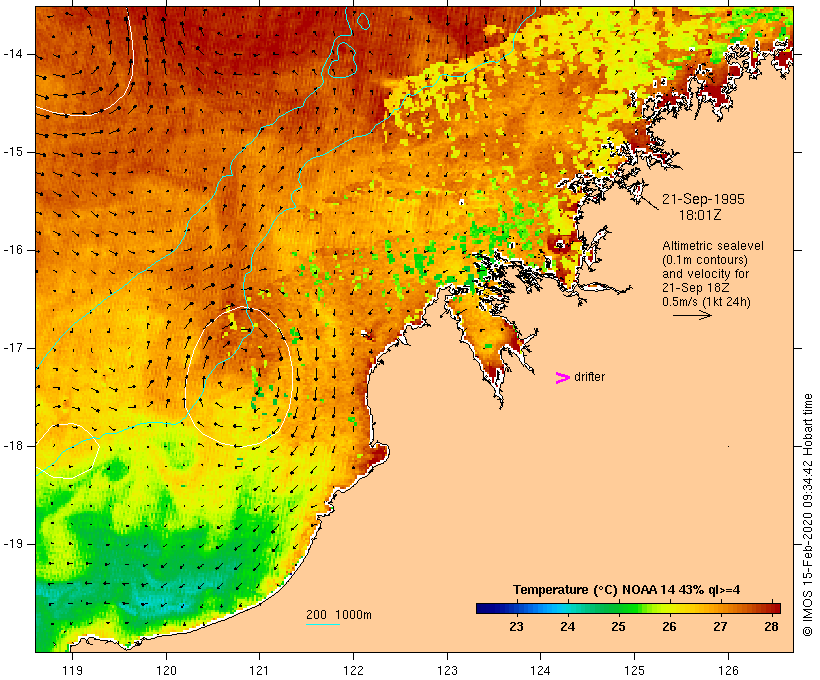Click the '200 1000m' depth label
The image size is (820, 680).
[x=339, y=615]
